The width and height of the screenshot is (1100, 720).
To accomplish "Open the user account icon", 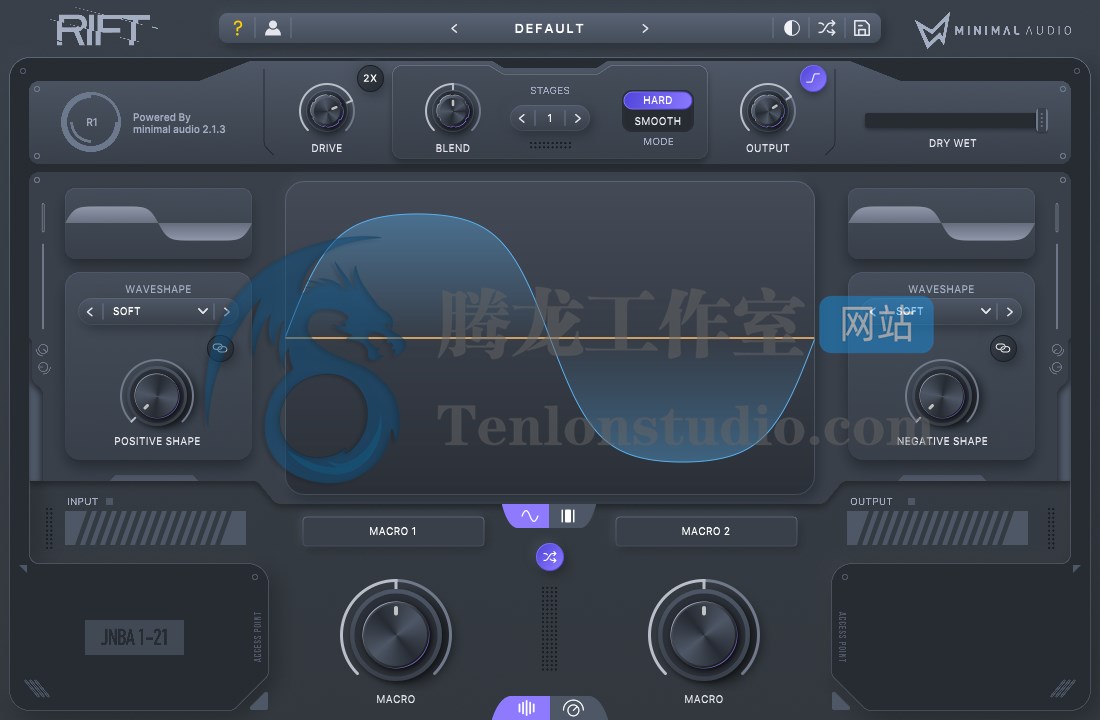I will (273, 28).
